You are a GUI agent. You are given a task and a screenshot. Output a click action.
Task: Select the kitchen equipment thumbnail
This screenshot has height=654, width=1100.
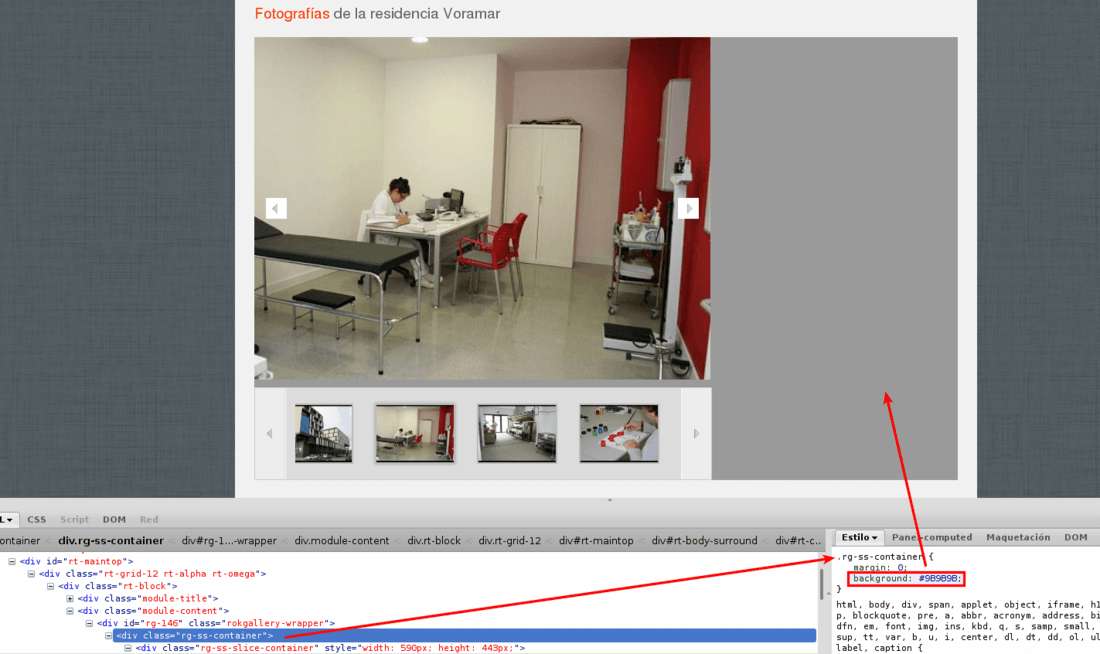(x=517, y=433)
